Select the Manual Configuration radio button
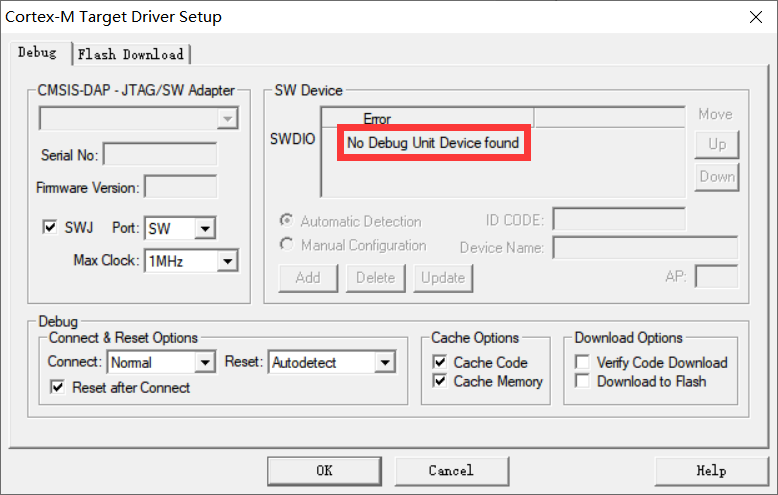Viewport: 778px width, 495px height. 286,245
